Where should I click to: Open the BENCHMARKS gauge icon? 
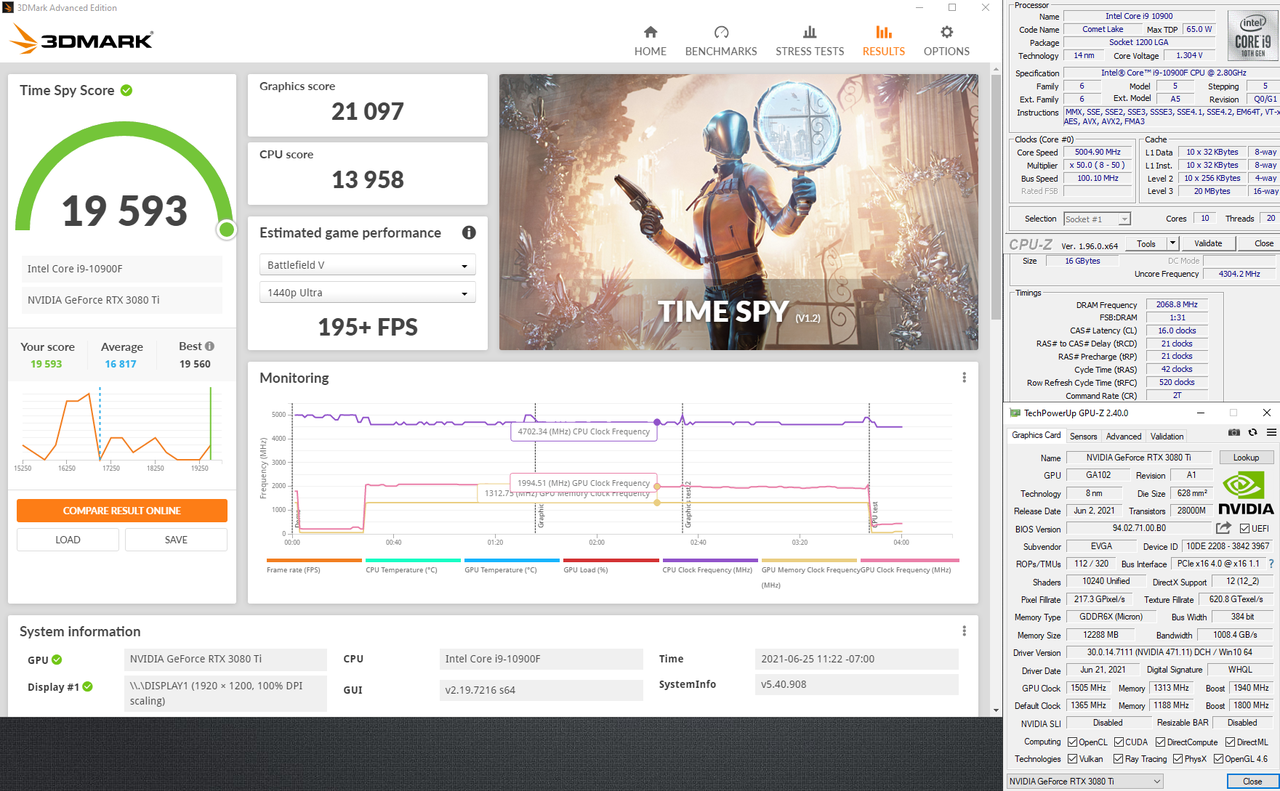point(721,32)
